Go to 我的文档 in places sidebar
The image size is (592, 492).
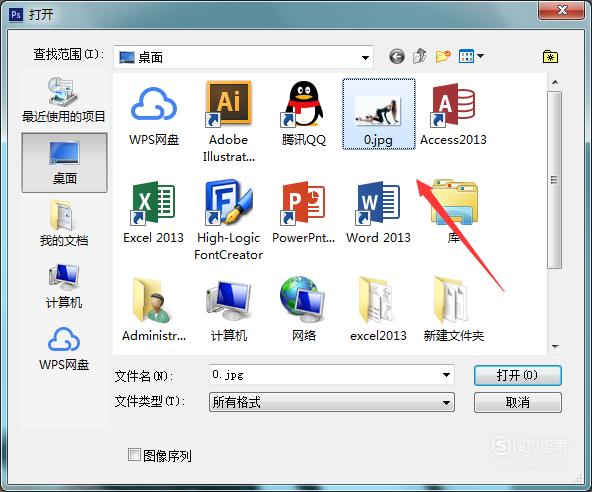coord(64,224)
